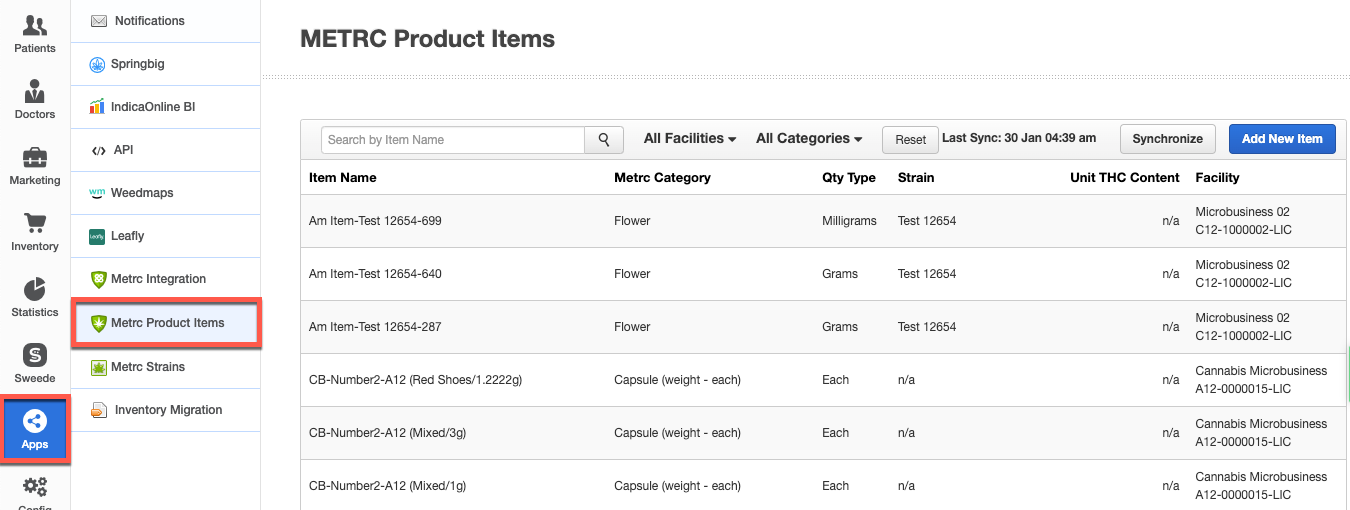Open the Inventory cart icon

click(x=35, y=224)
